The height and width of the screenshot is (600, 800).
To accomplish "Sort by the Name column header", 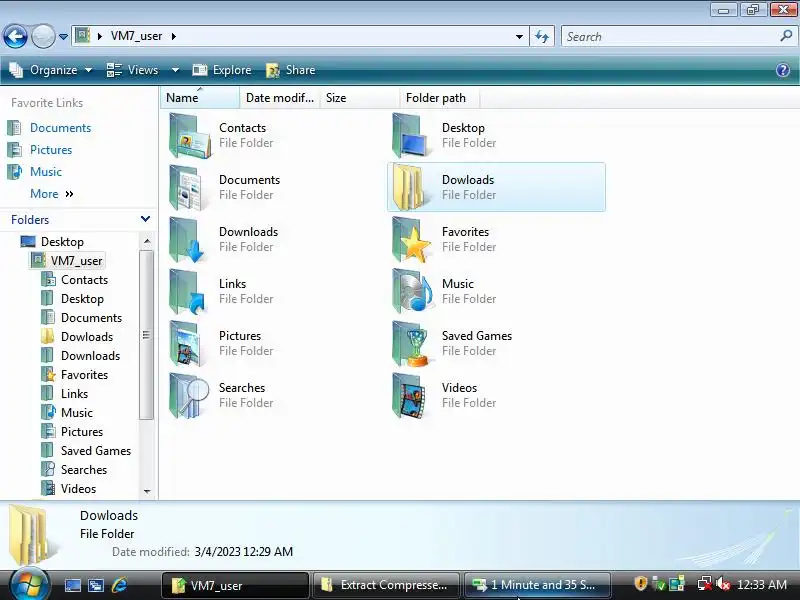I will point(200,97).
